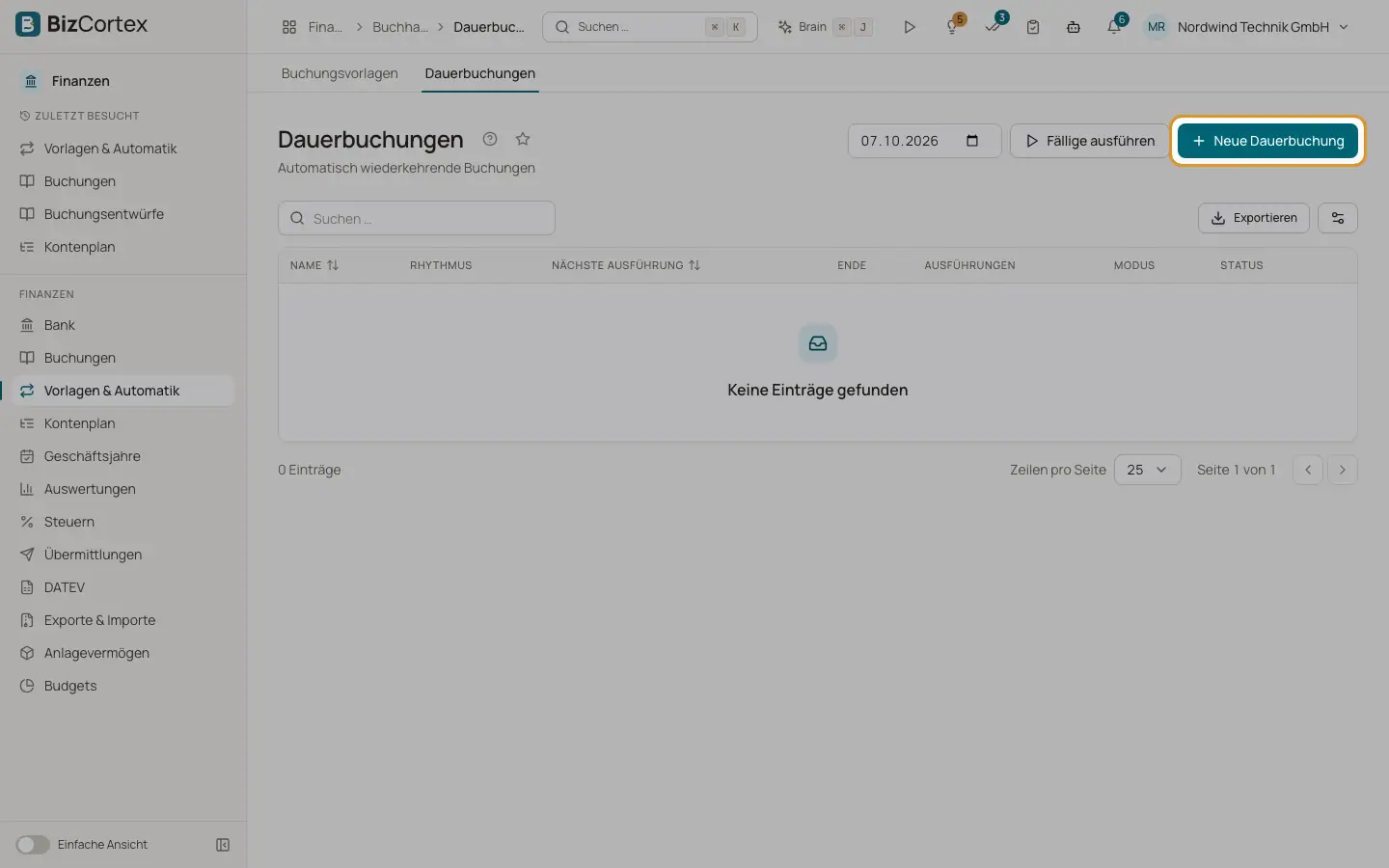Collapse the sidebar panel icon
This screenshot has width=1389, height=868.
pos(223,845)
